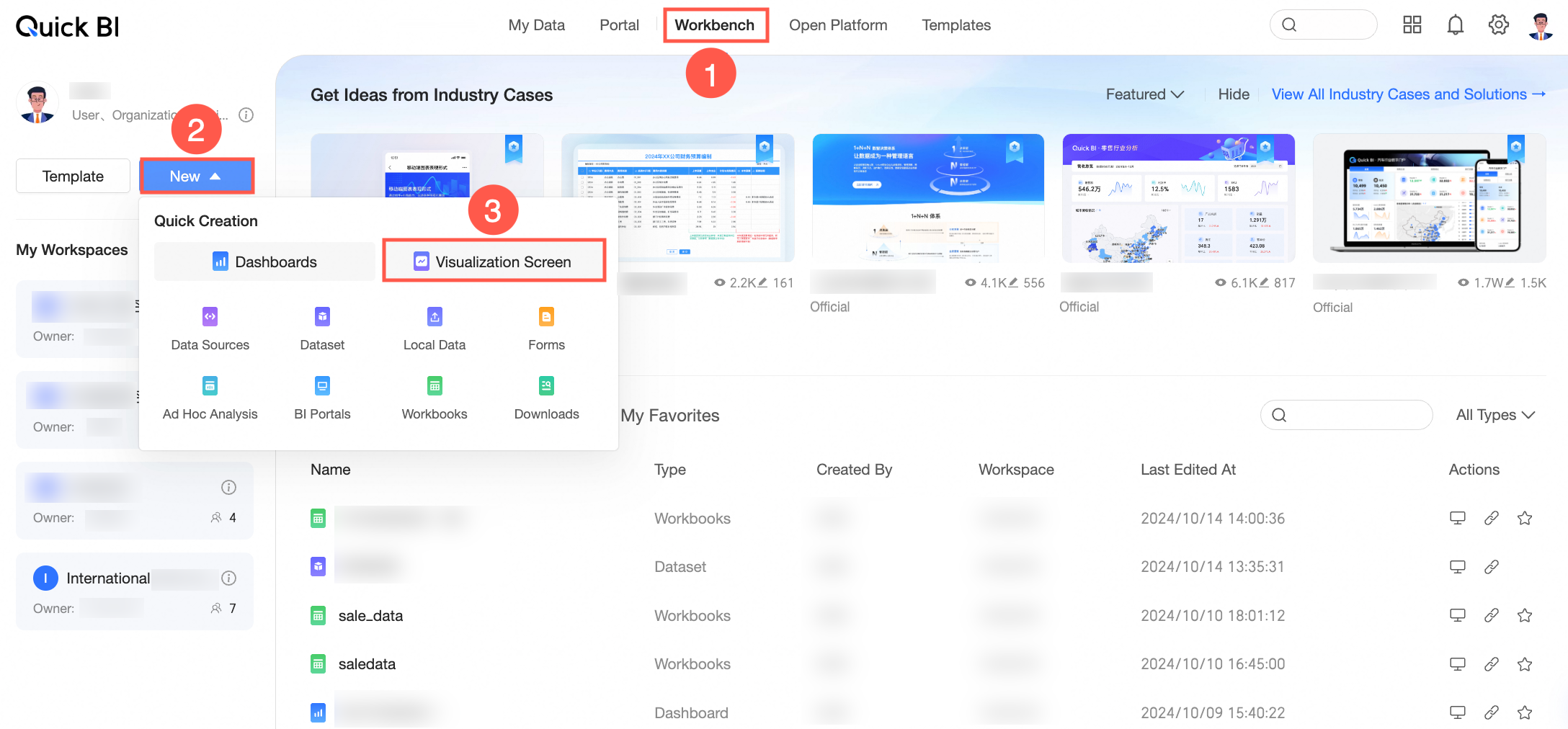Open the Forms icon in Quick Creation

pos(546,316)
